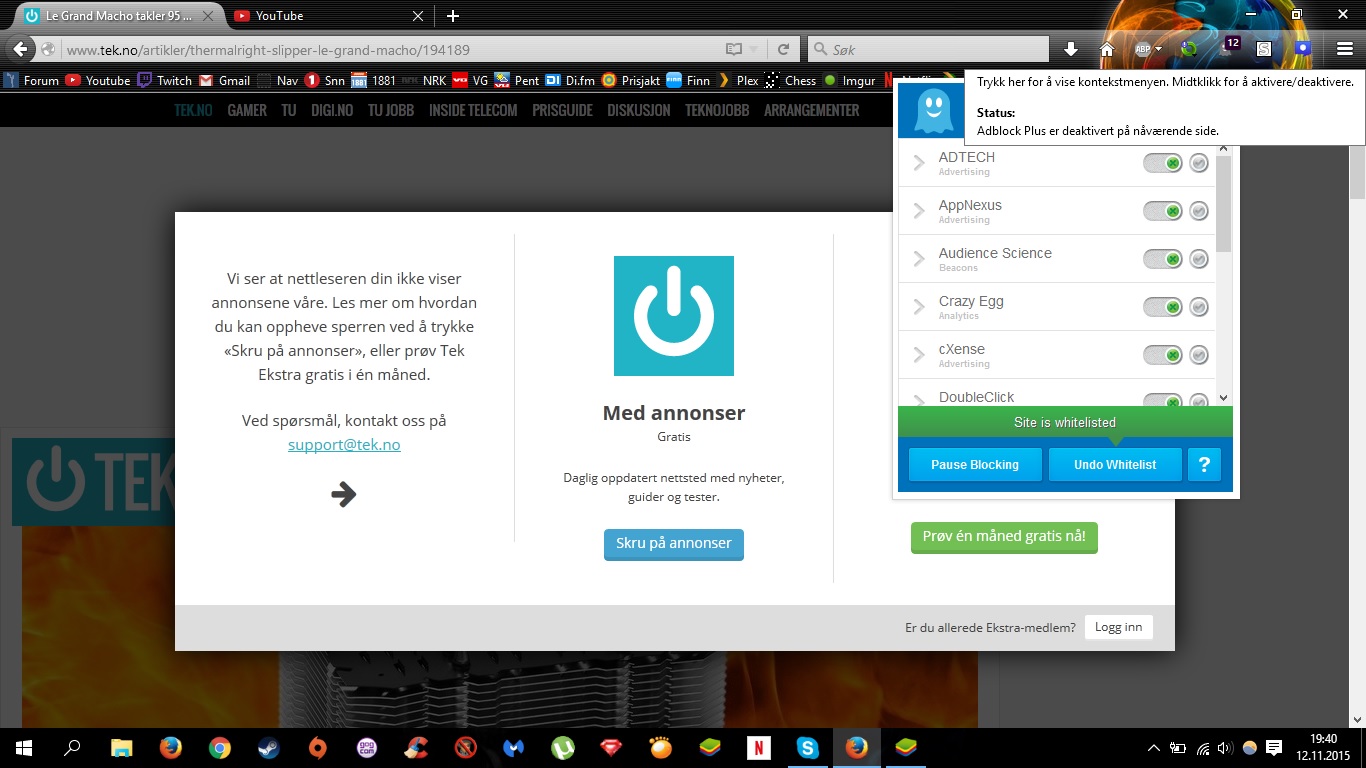Open Skype from the taskbar

coord(807,747)
